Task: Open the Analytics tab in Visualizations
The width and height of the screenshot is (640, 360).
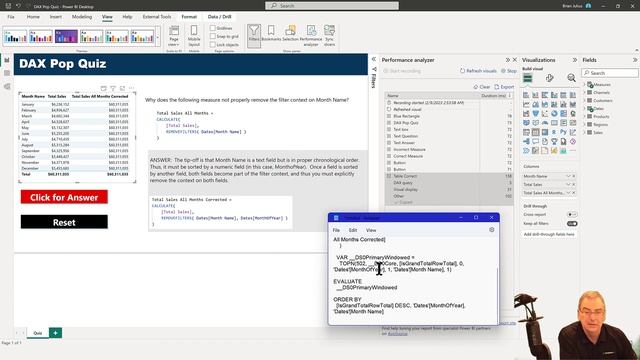Action: 571,78
